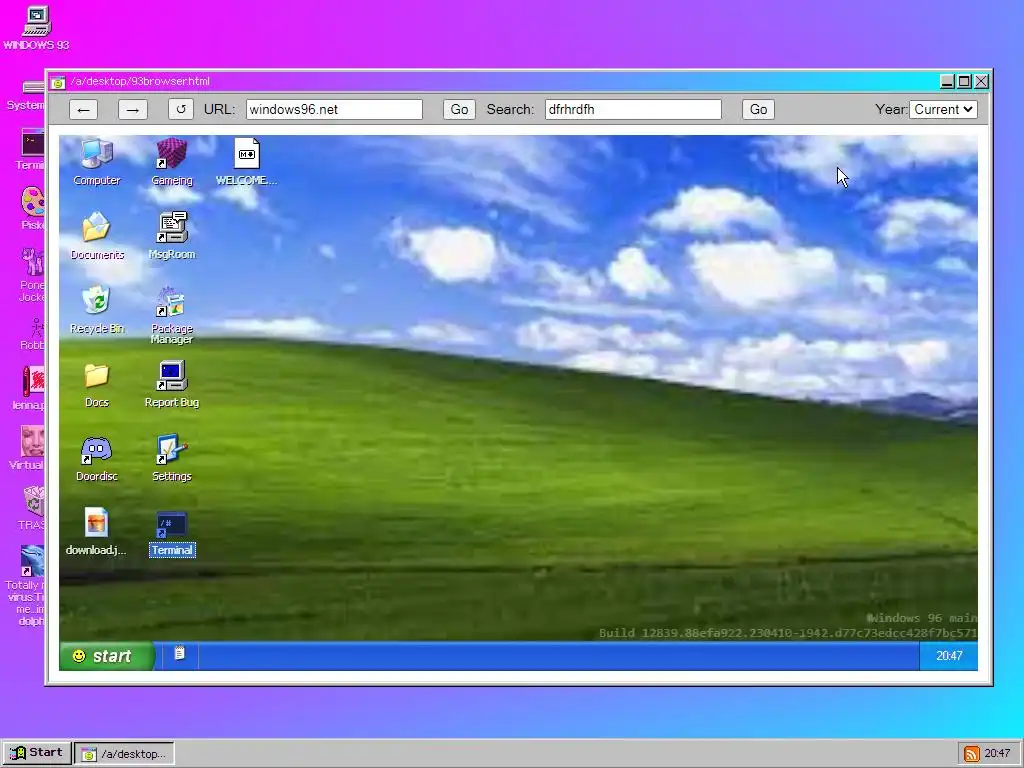1024x768 pixels.
Task: Click Go next to the Search field
Action: click(x=758, y=110)
